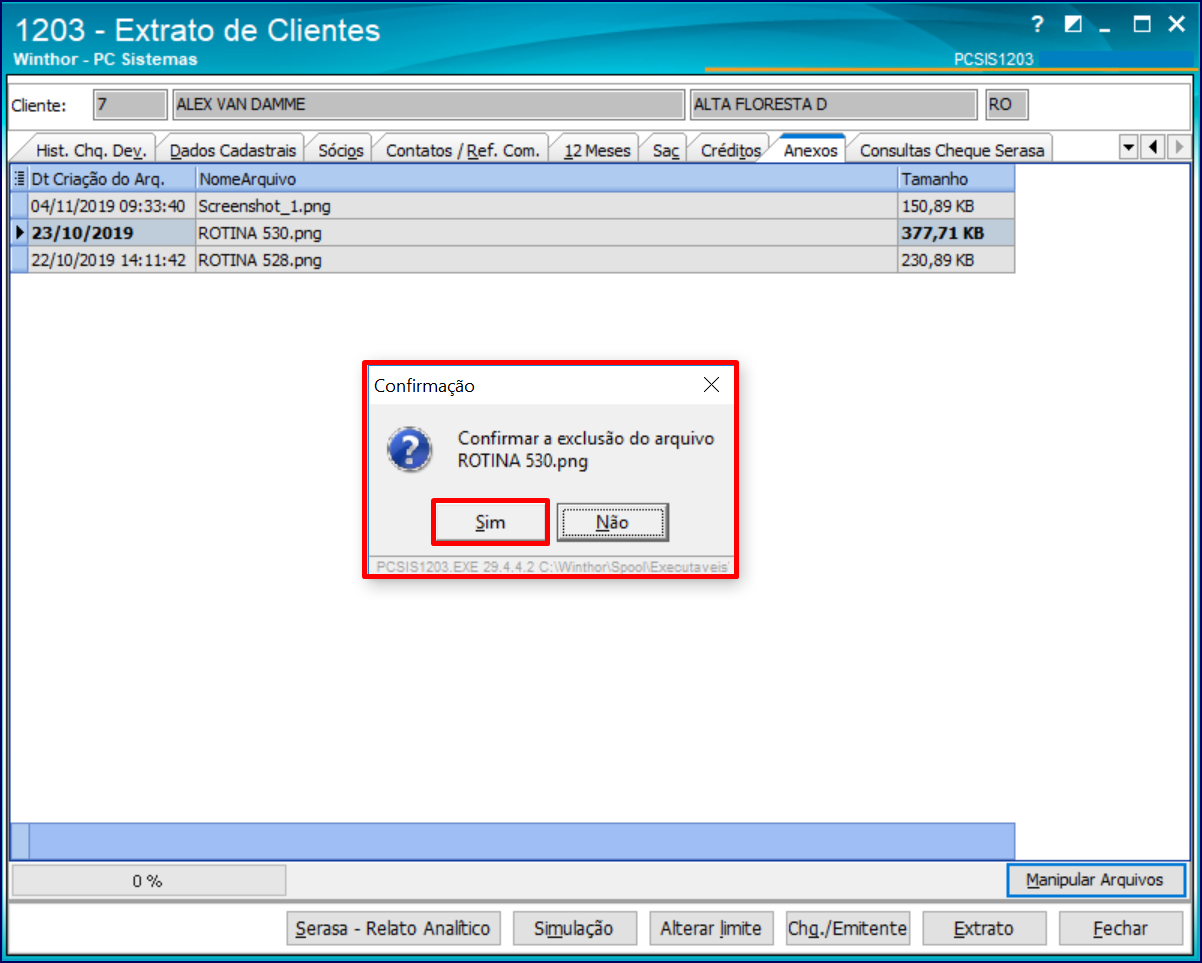Image resolution: width=1202 pixels, height=963 pixels.
Task: Switch to the Hist. Chq. Dev. tab
Action: pyautogui.click(x=90, y=150)
